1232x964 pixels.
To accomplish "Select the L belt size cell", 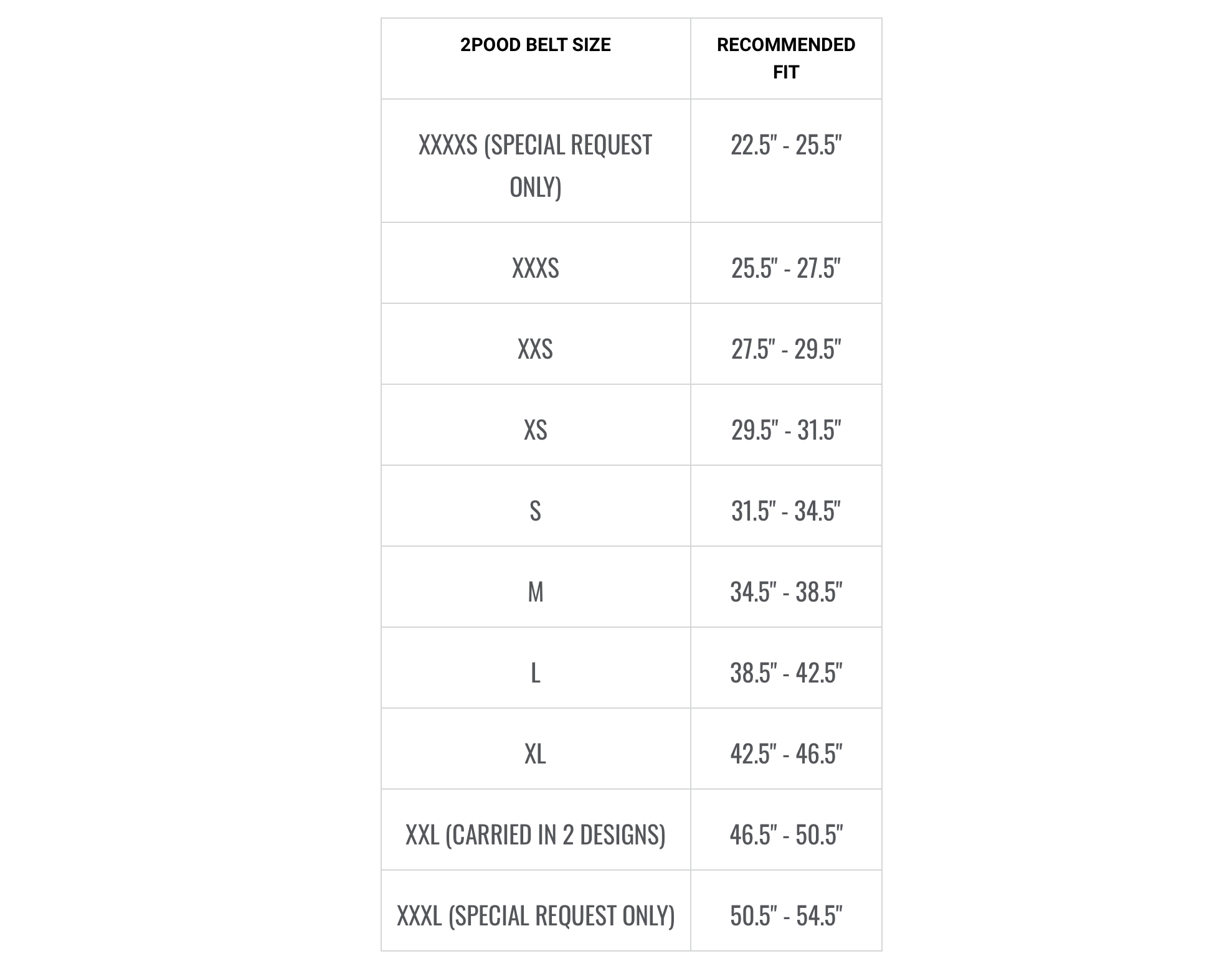I will click(536, 668).
